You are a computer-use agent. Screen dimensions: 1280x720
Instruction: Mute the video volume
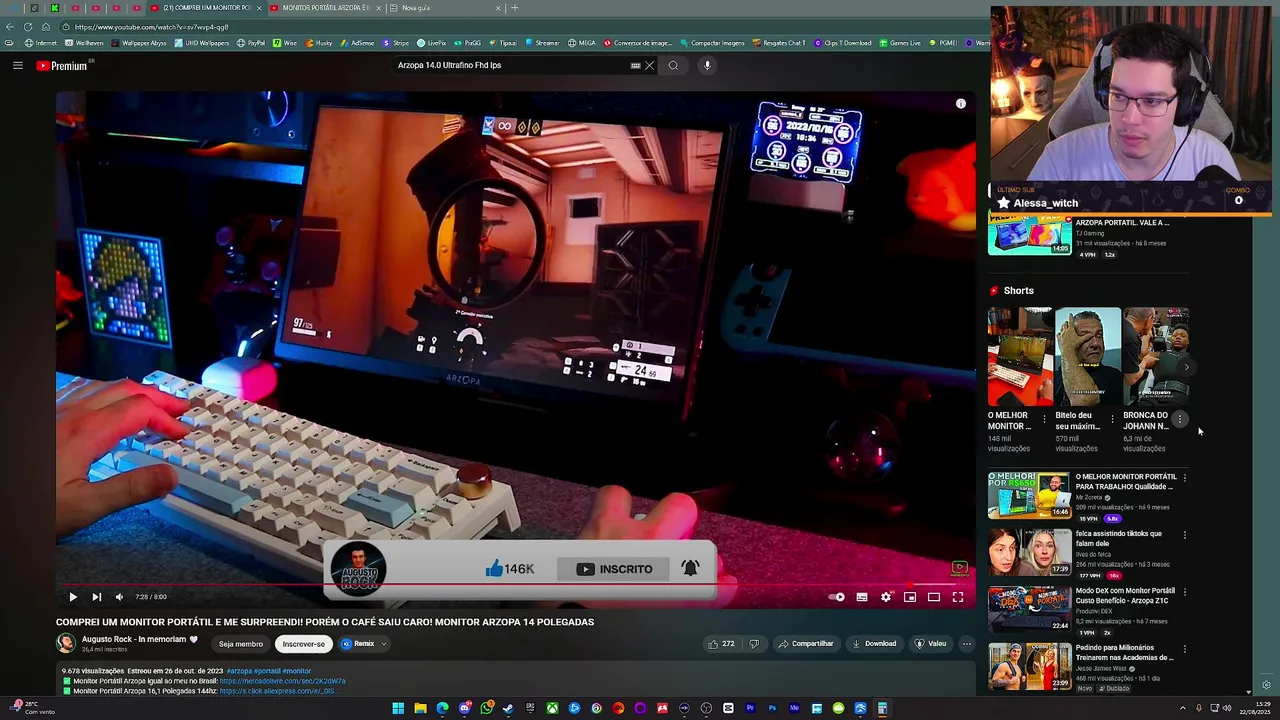pos(119,597)
